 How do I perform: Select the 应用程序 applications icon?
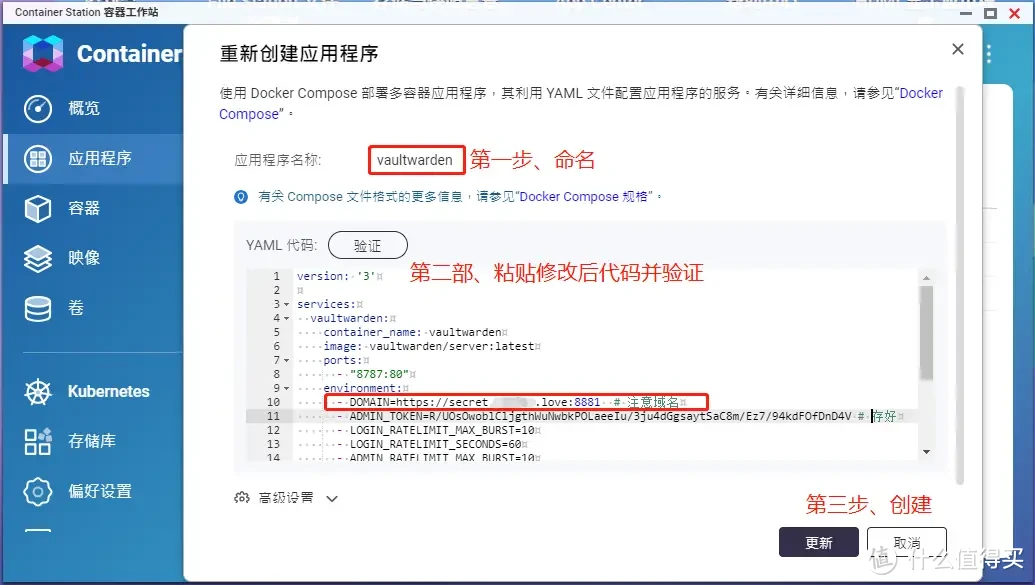coord(38,158)
